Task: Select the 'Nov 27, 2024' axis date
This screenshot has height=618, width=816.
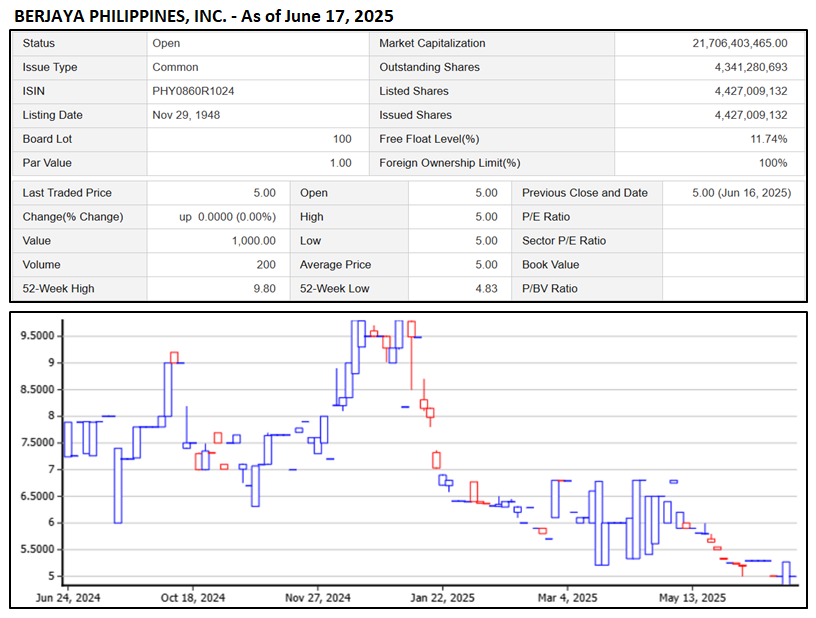Action: pos(317,598)
